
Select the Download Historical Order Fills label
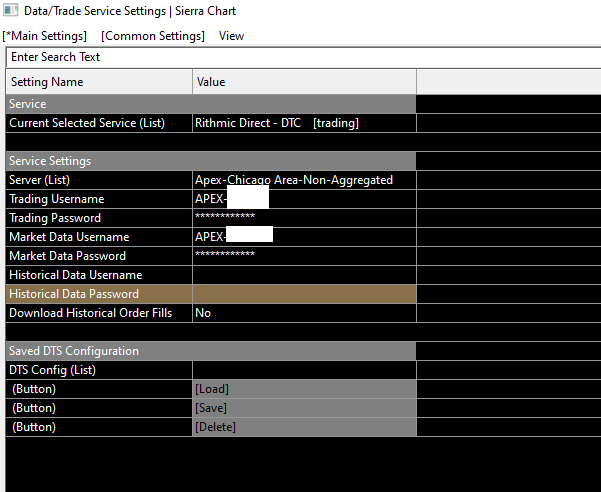90,313
